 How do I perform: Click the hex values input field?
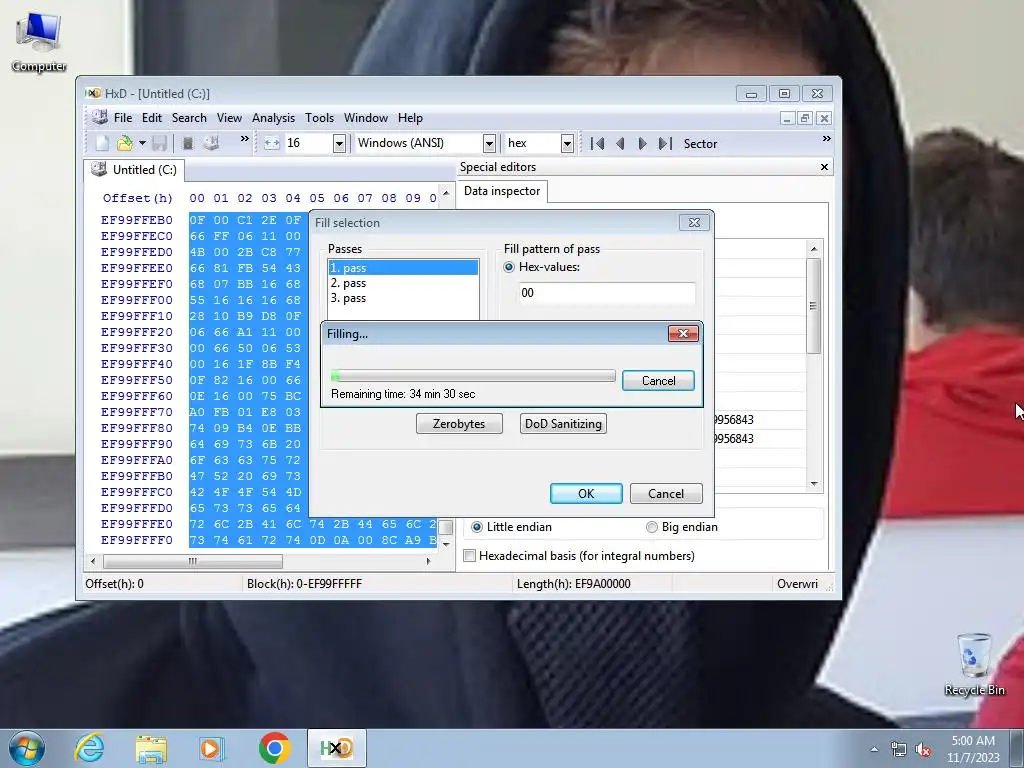pyautogui.click(x=607, y=293)
